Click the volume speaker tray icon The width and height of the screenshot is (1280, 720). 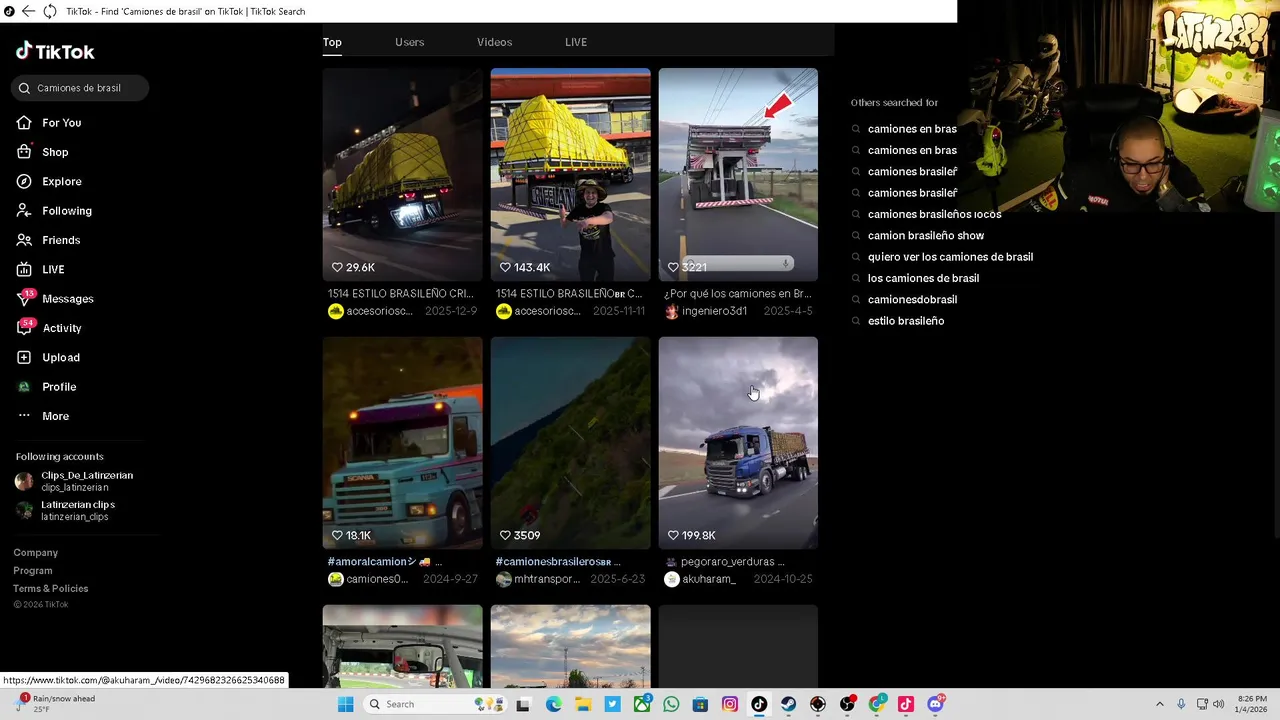click(1218, 704)
